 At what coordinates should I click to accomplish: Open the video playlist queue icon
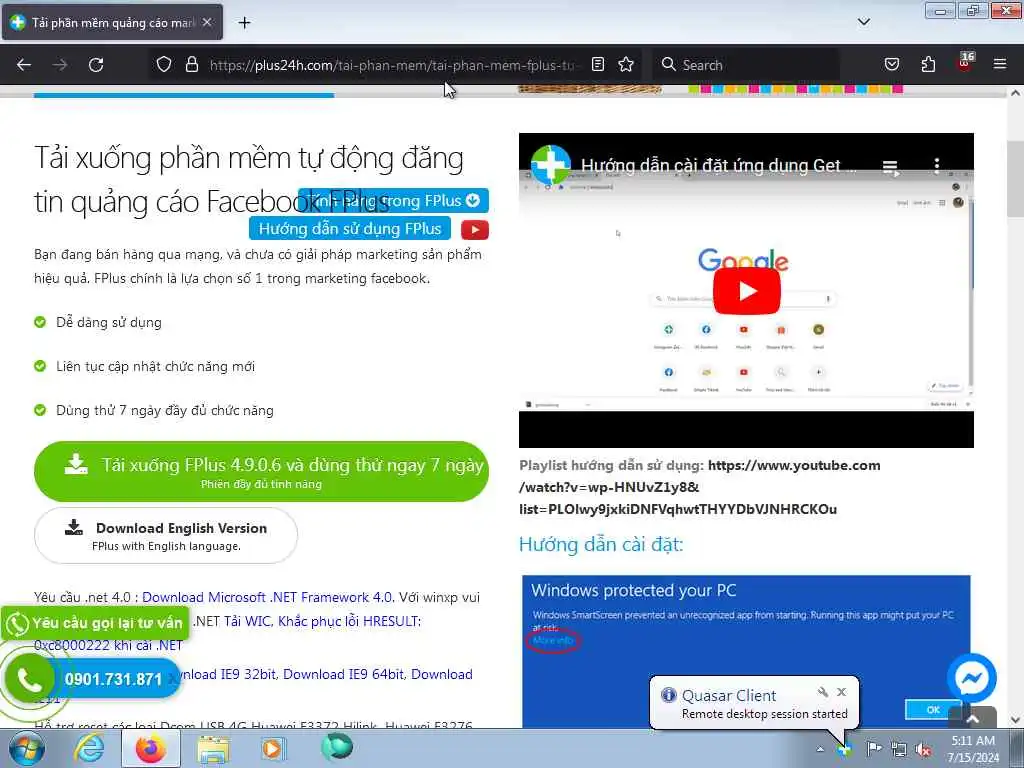click(890, 167)
